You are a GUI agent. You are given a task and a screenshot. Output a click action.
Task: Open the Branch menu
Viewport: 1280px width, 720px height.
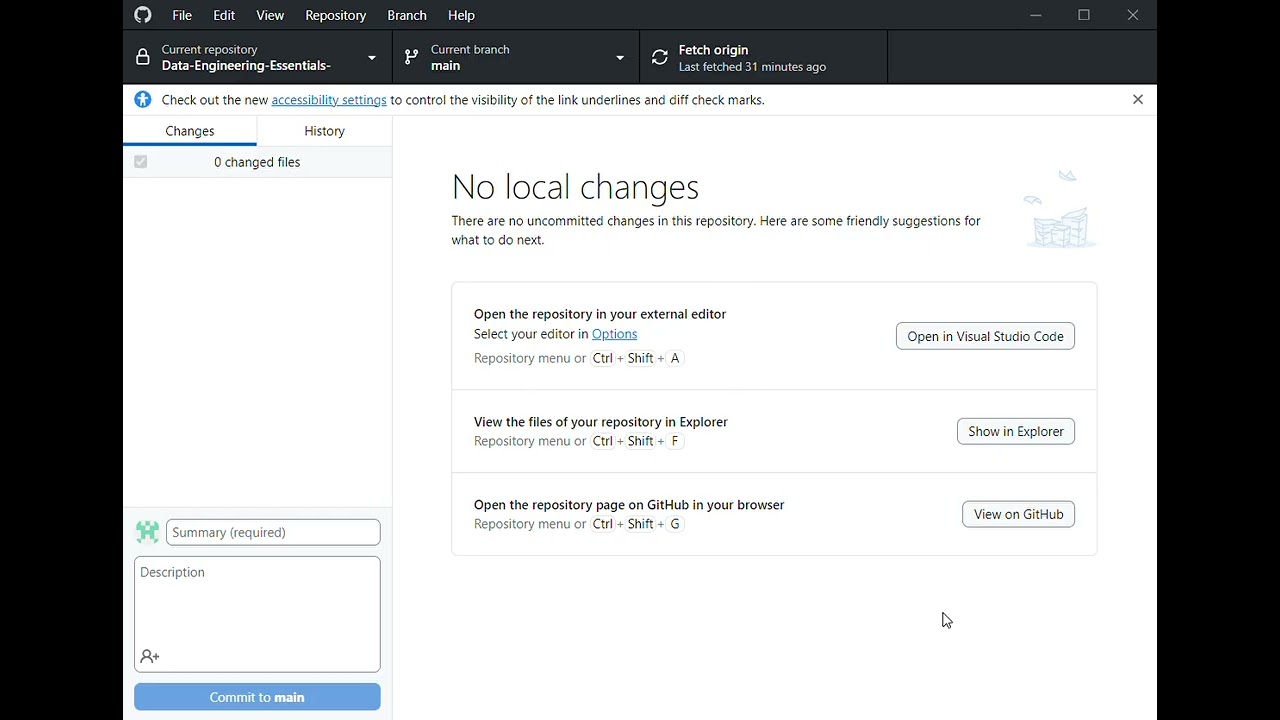coord(407,15)
